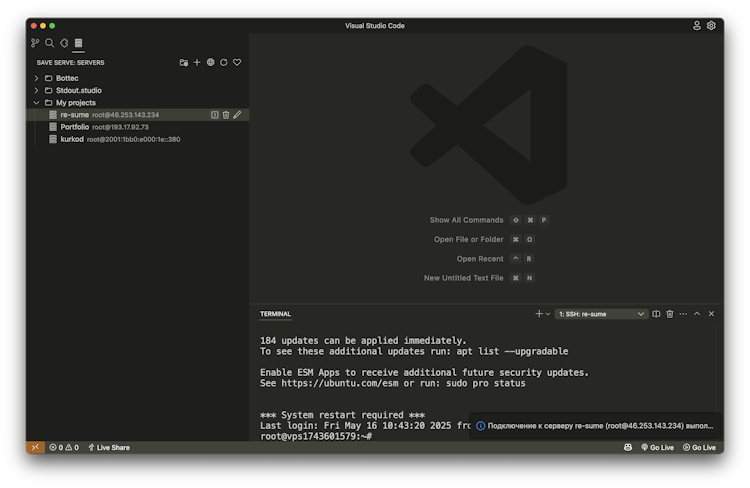Click the second Go Live button
The height and width of the screenshot is (488, 750).
[x=699, y=447]
